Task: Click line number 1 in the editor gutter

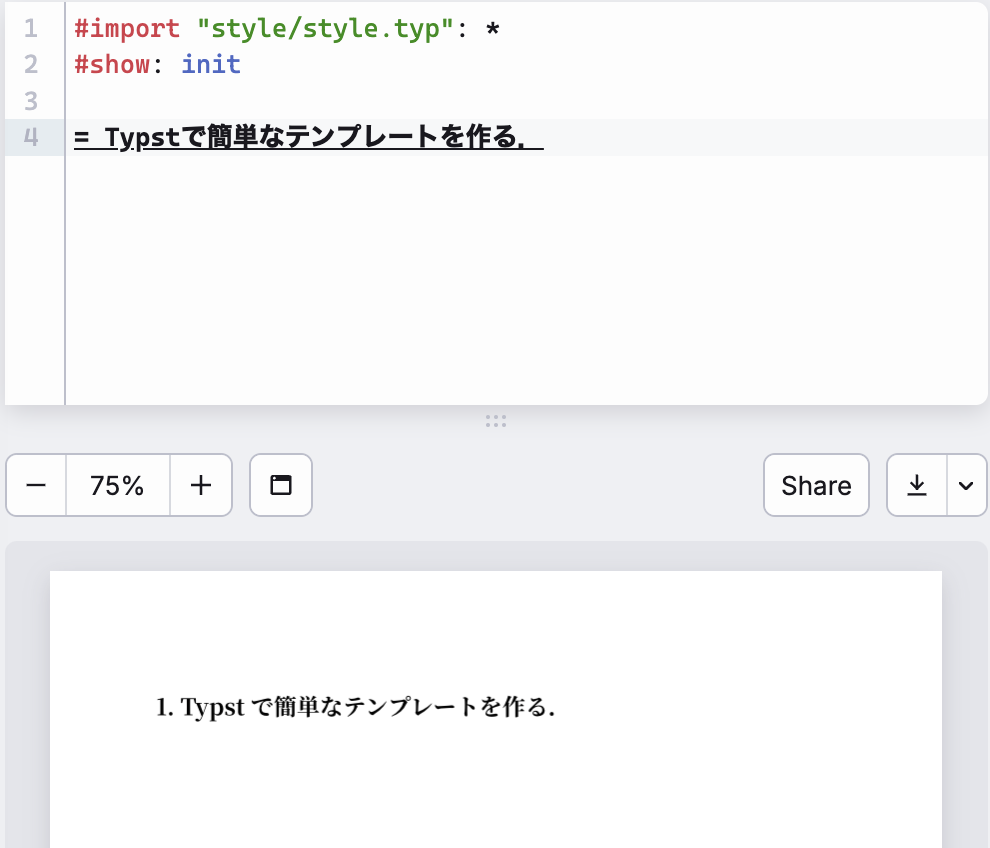Action: [30, 28]
